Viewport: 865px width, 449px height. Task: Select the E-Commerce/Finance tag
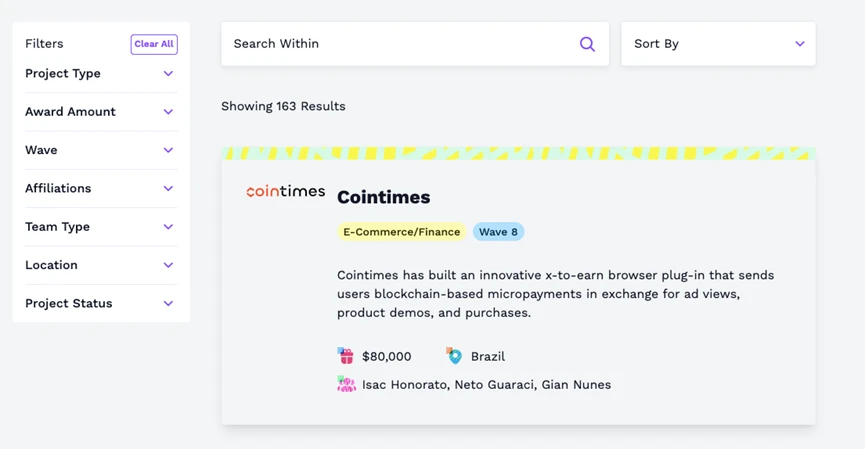tap(402, 232)
